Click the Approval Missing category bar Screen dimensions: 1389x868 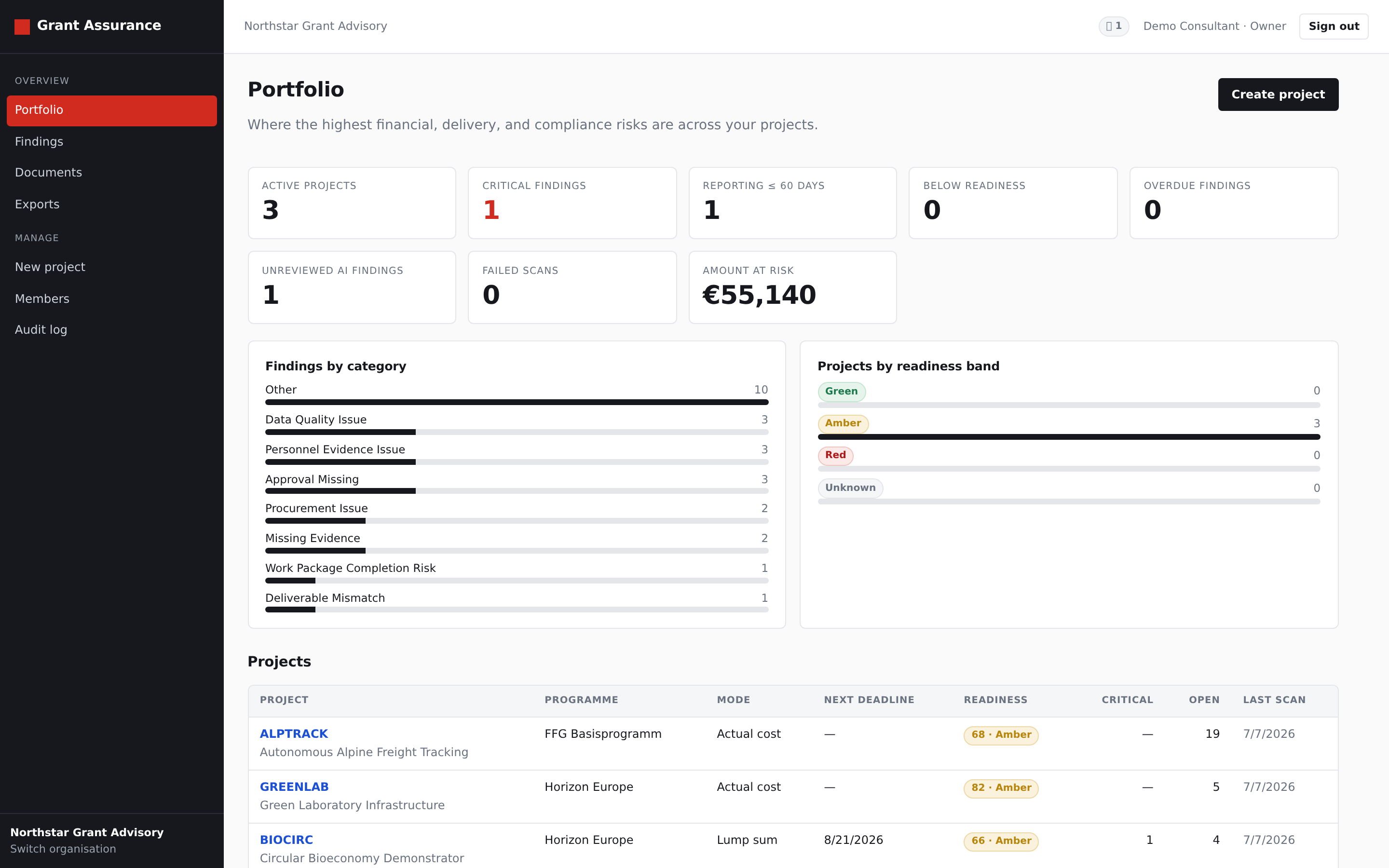click(x=517, y=491)
